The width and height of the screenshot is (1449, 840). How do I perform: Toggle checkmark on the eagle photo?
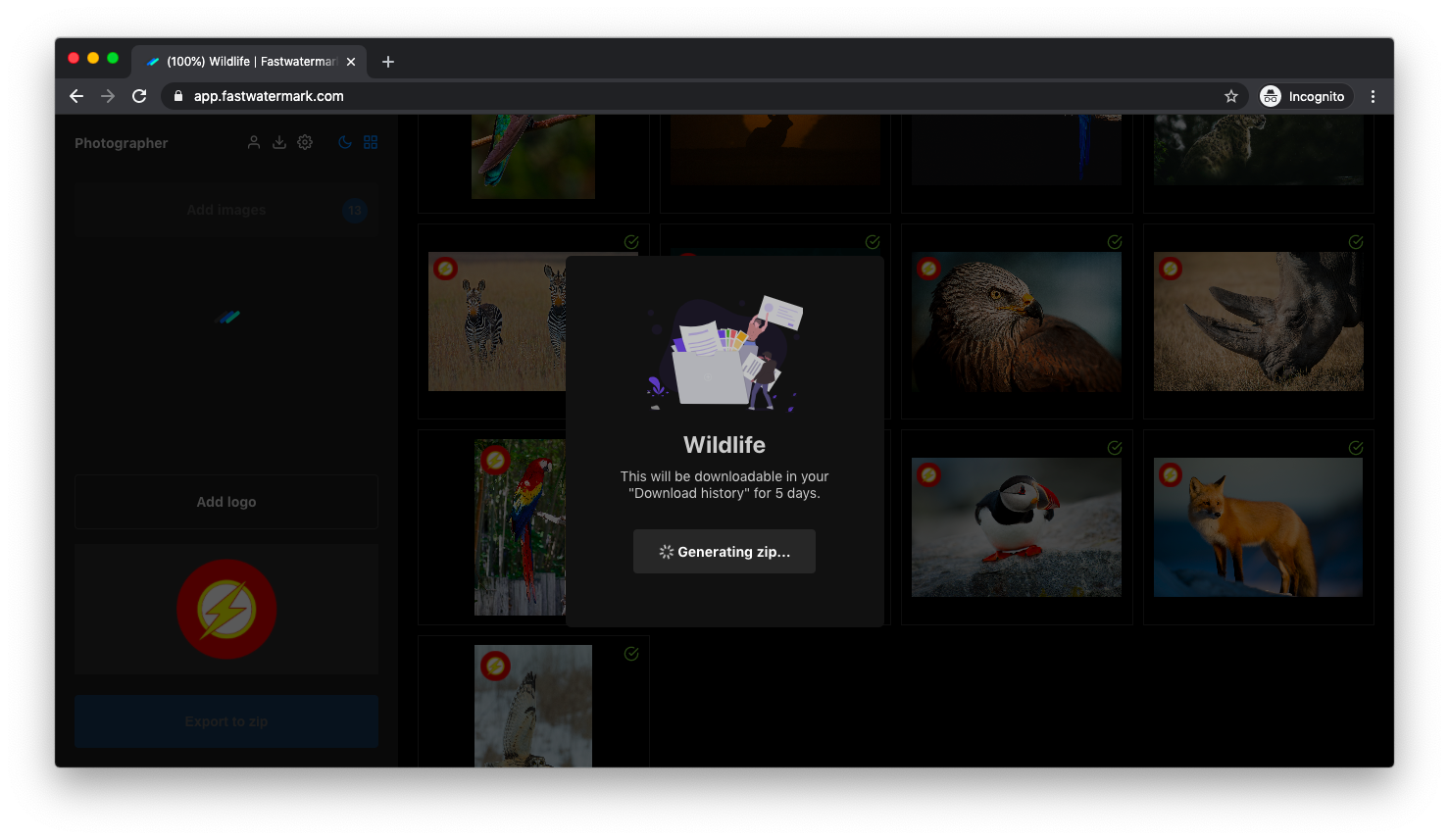pyautogui.click(x=1115, y=242)
